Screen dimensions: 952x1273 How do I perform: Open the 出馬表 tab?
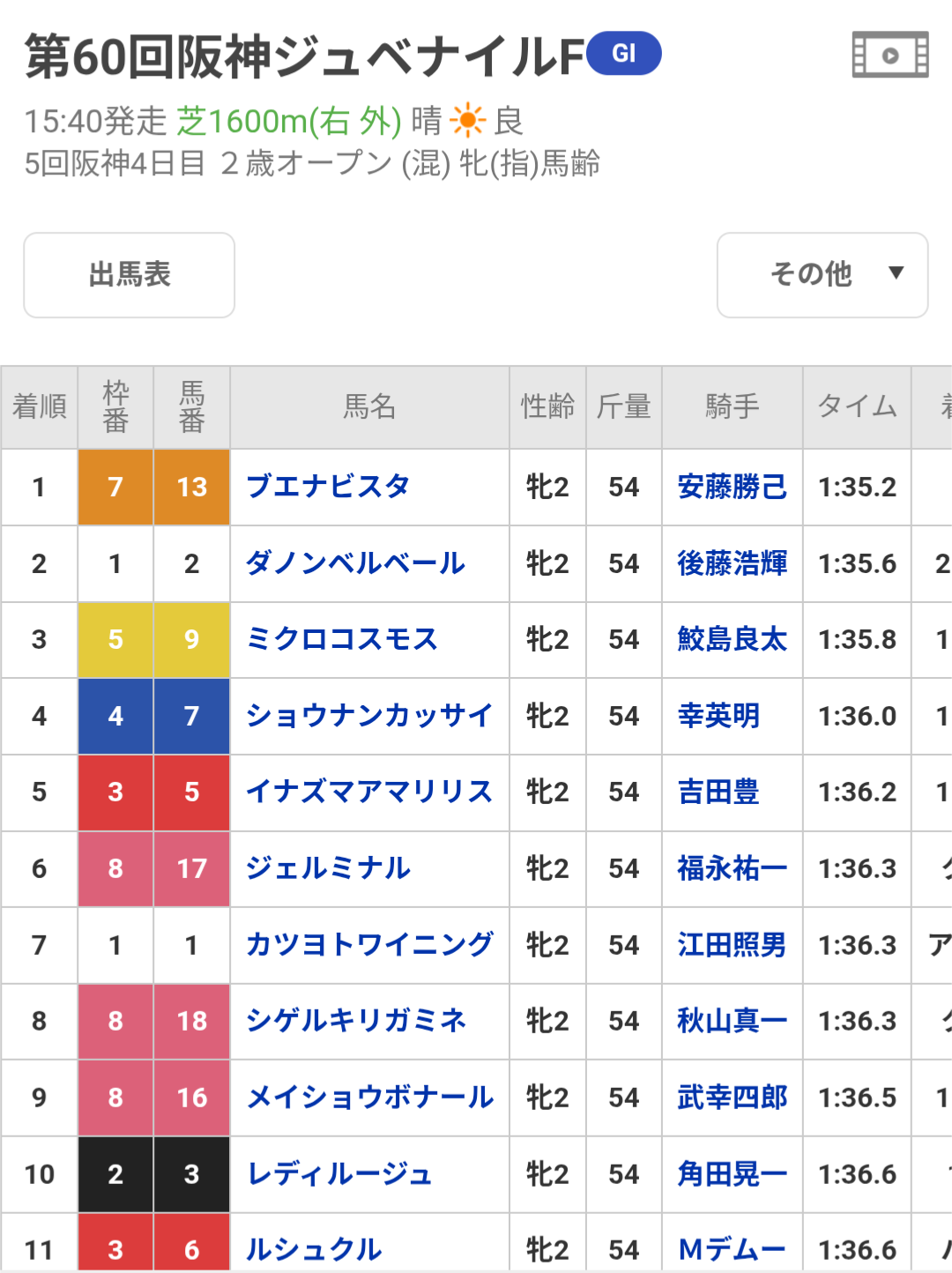click(129, 274)
